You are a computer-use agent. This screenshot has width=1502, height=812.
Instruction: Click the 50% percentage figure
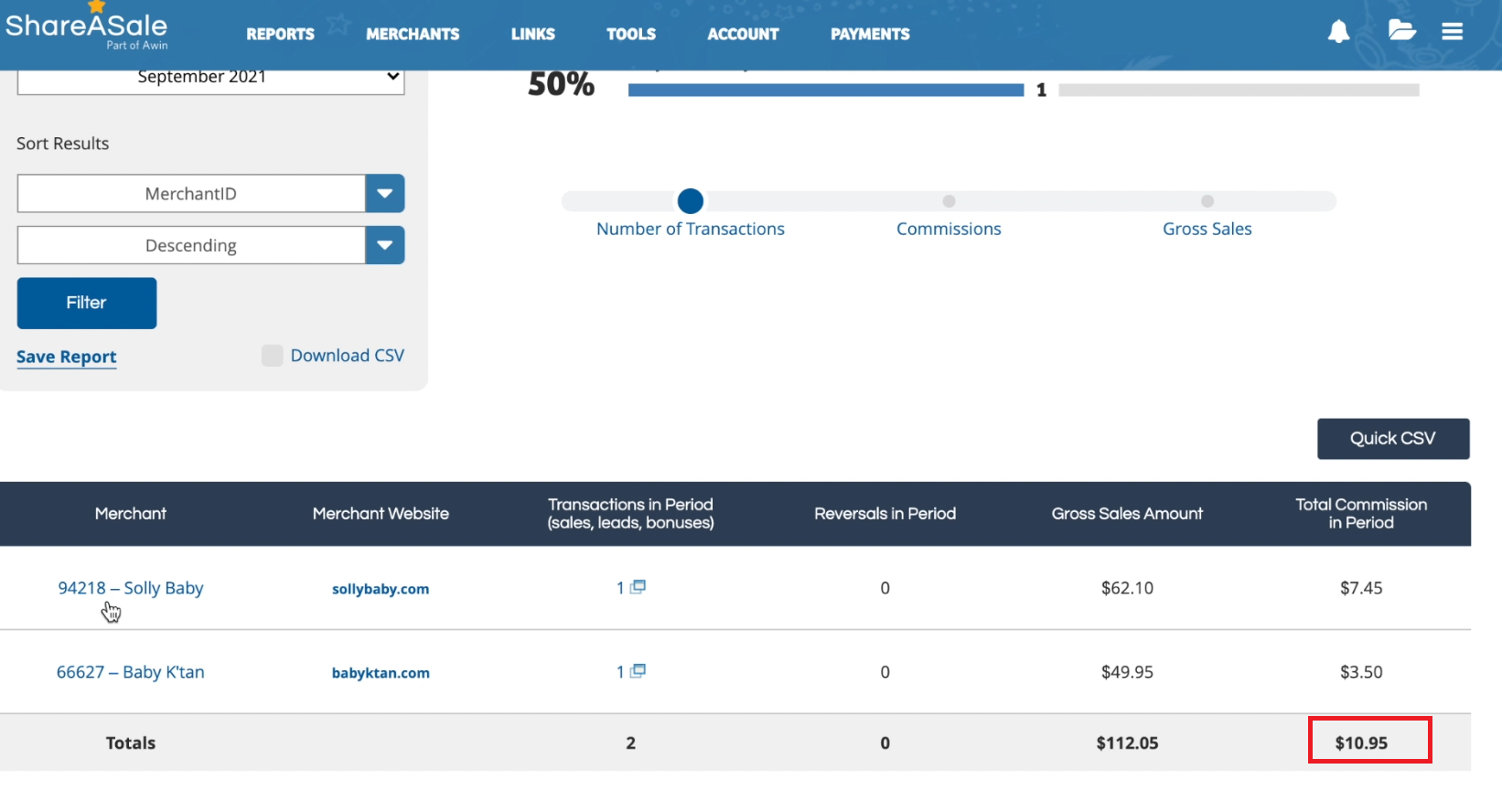[x=562, y=84]
